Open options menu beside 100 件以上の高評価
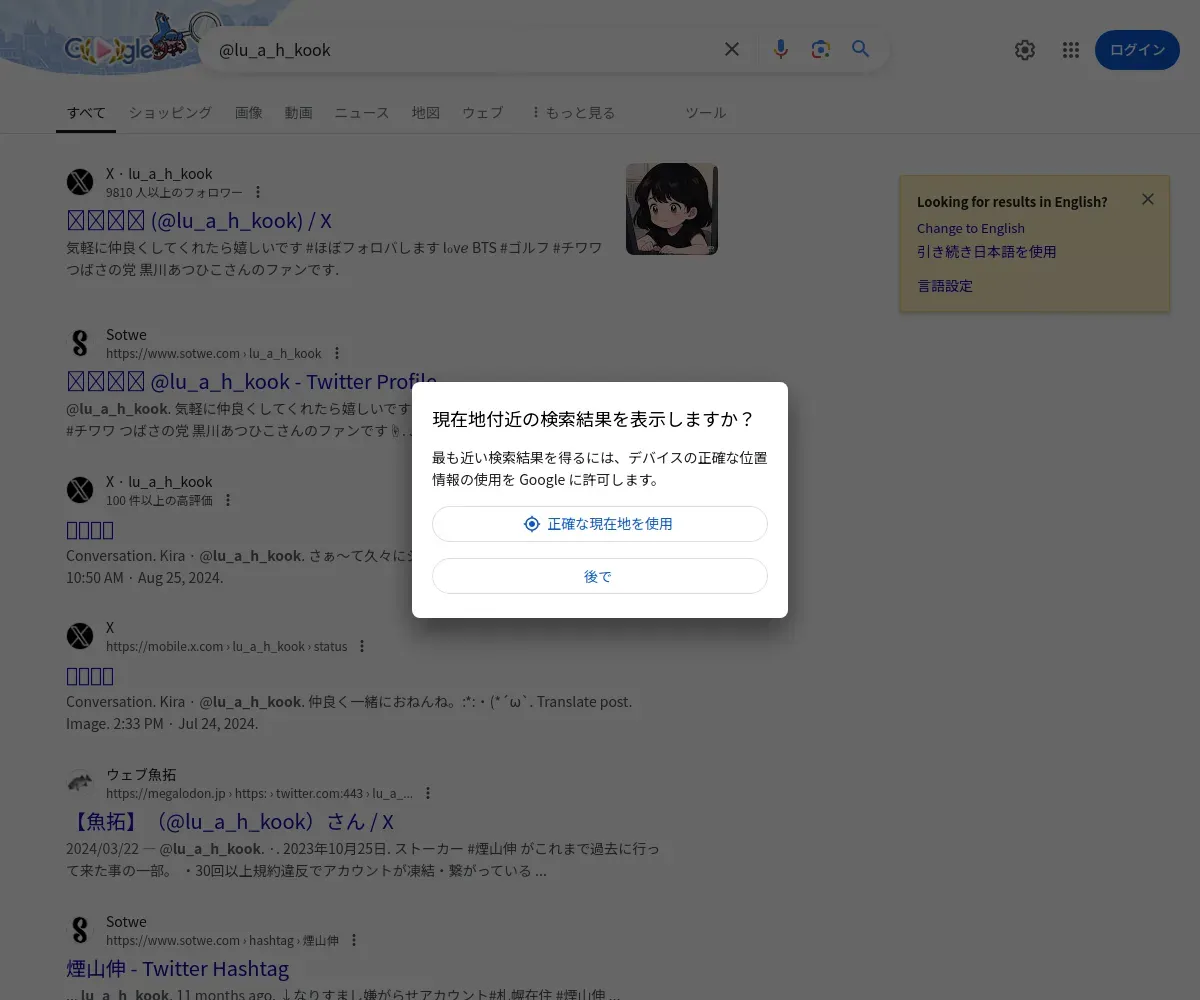This screenshot has width=1200, height=1000. click(x=228, y=500)
